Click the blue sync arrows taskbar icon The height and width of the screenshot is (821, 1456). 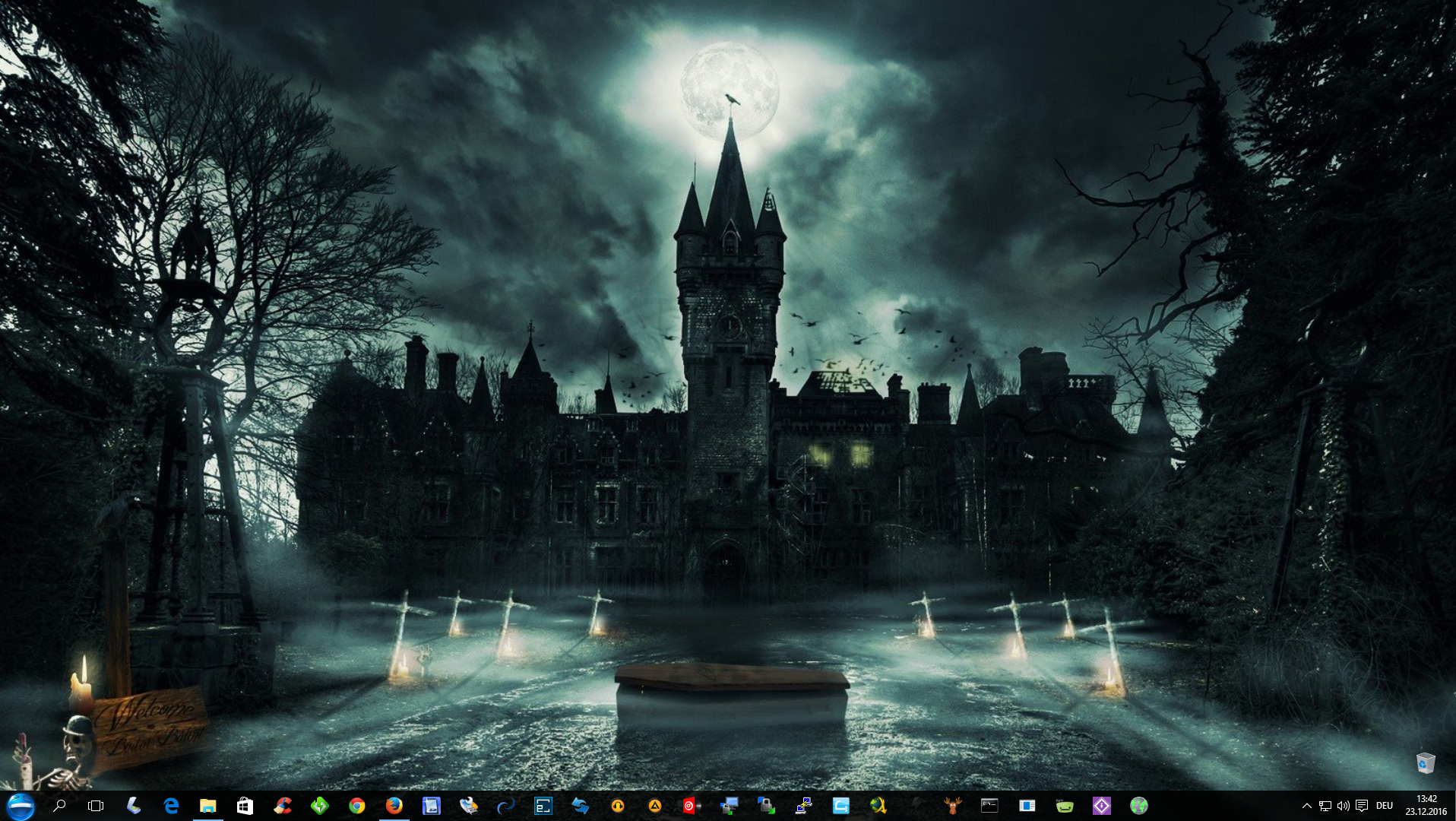(x=581, y=806)
